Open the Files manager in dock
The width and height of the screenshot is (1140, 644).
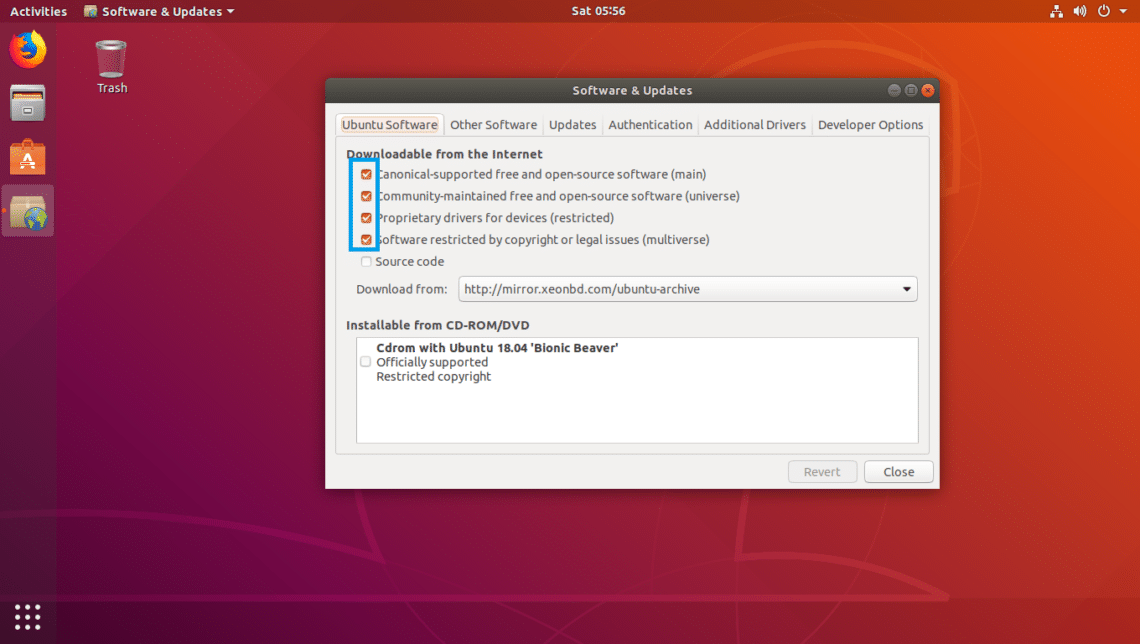coord(28,103)
